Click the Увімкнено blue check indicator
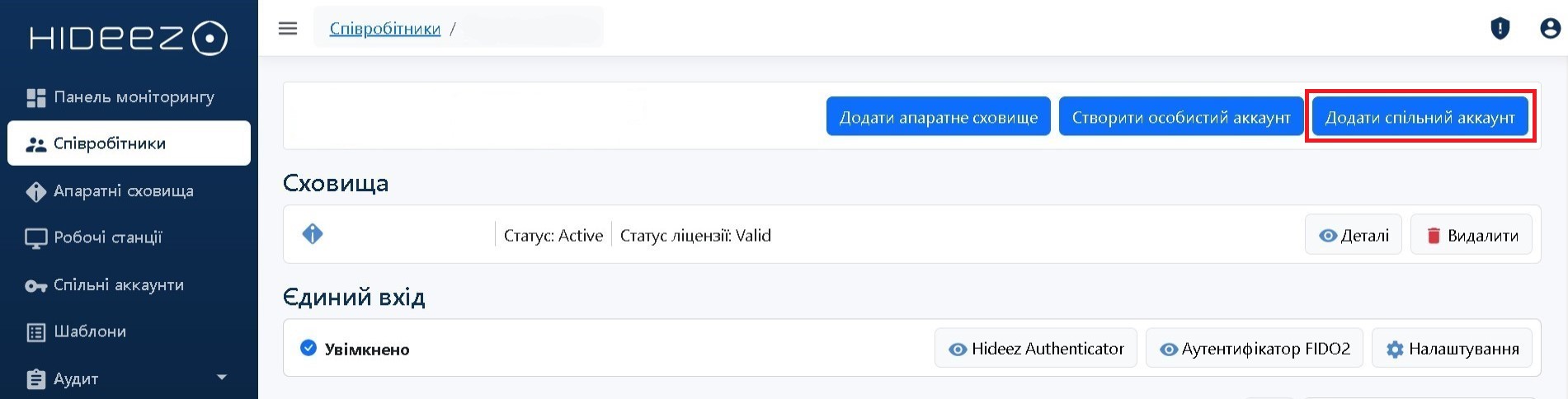 point(308,348)
